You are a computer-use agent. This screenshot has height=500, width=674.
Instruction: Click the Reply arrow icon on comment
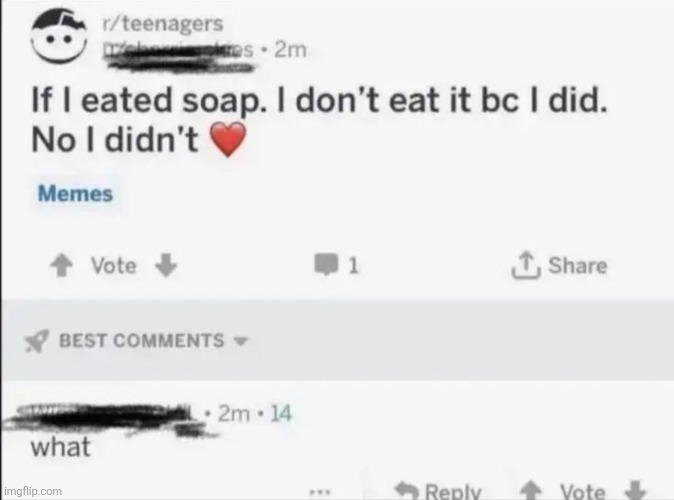407,490
